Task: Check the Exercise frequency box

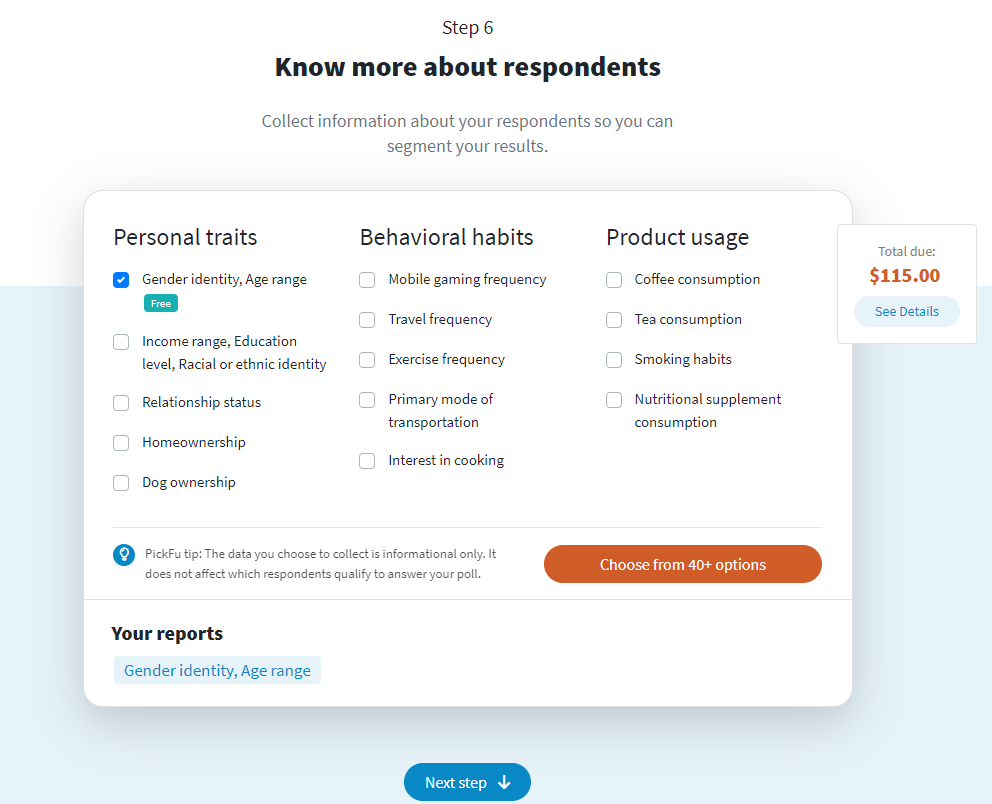Action: coord(367,360)
